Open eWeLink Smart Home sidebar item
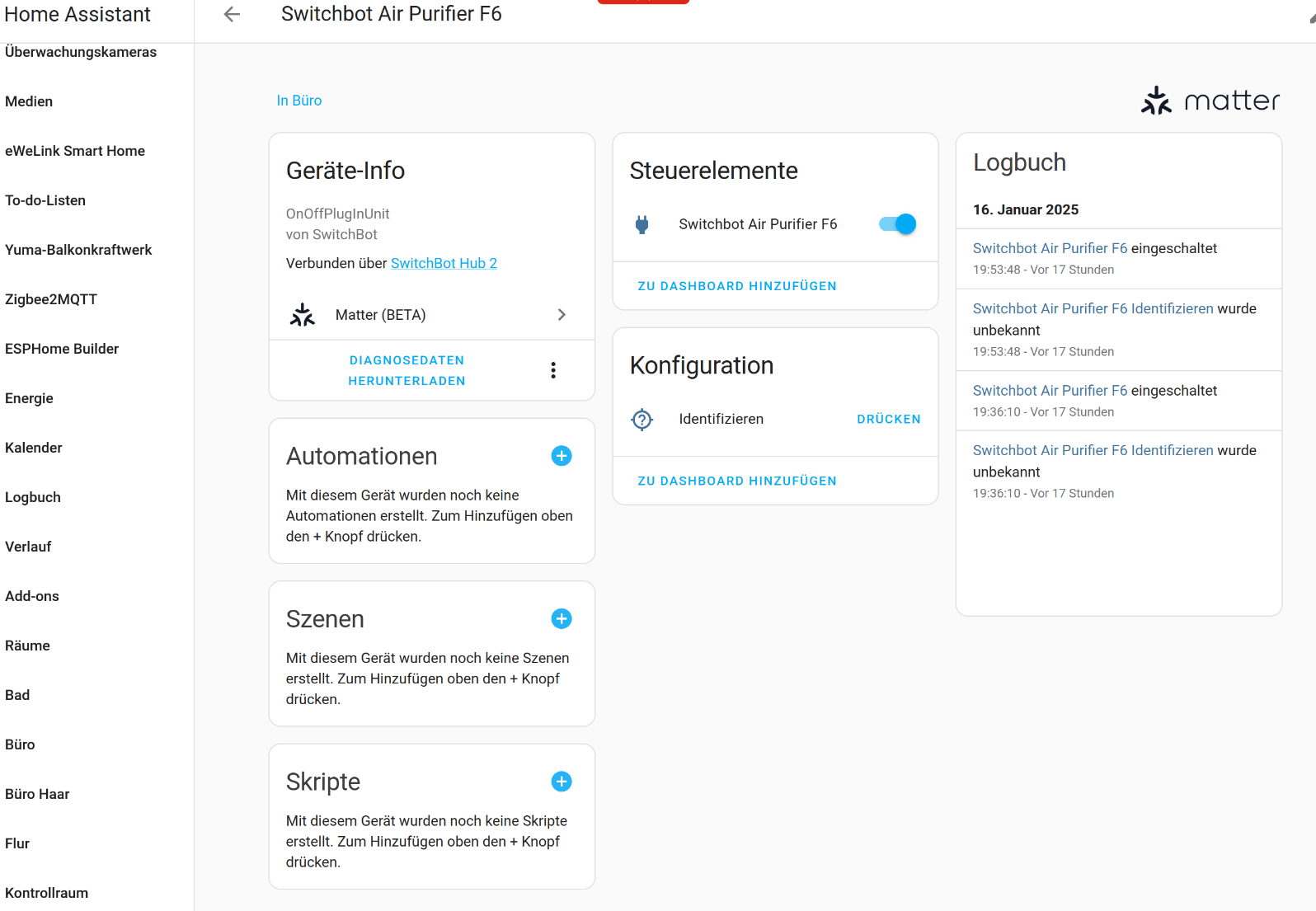Screen dimensions: 1316x911 click(x=75, y=151)
